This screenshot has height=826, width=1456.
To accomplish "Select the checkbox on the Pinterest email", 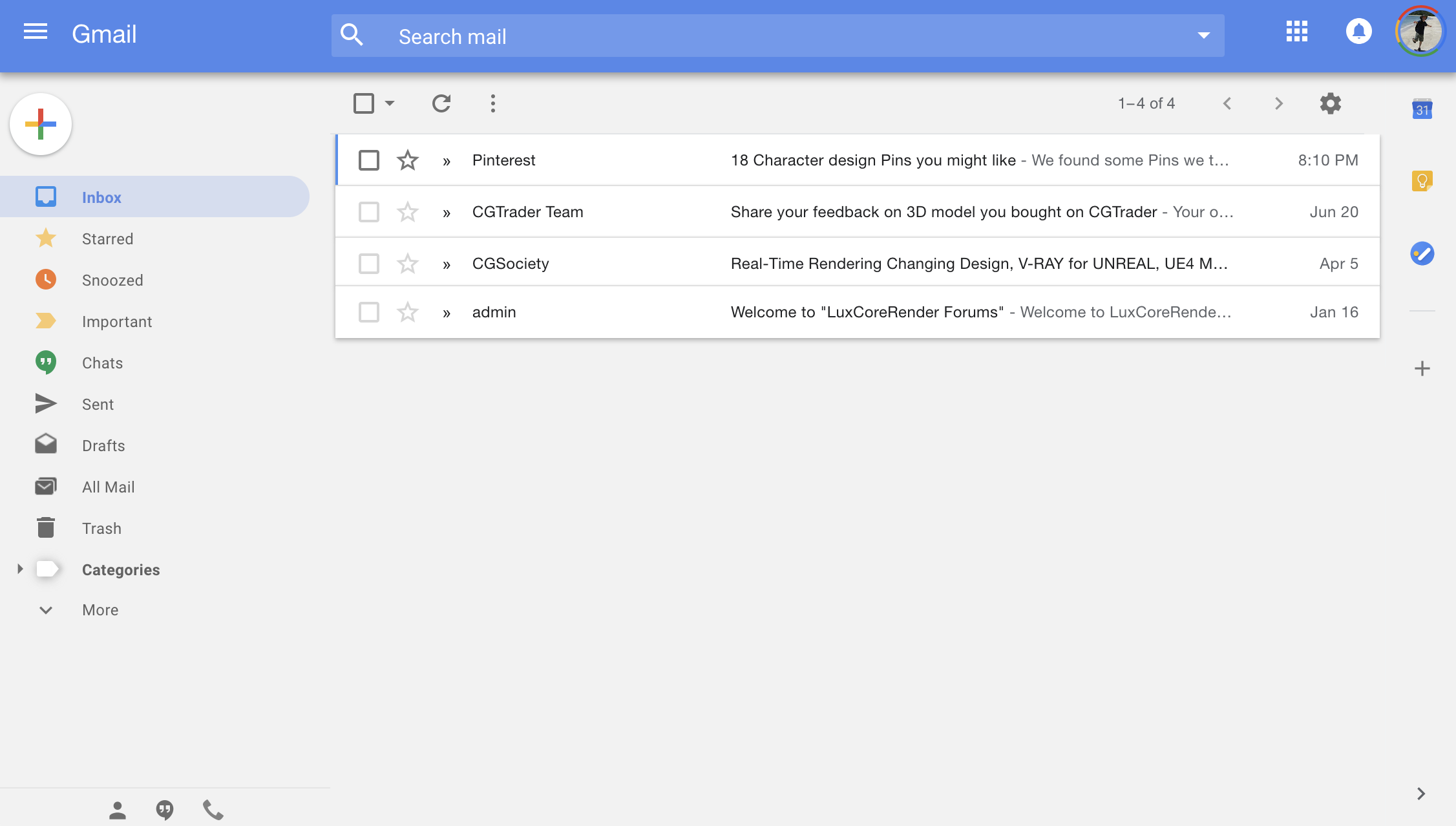I will (x=368, y=160).
